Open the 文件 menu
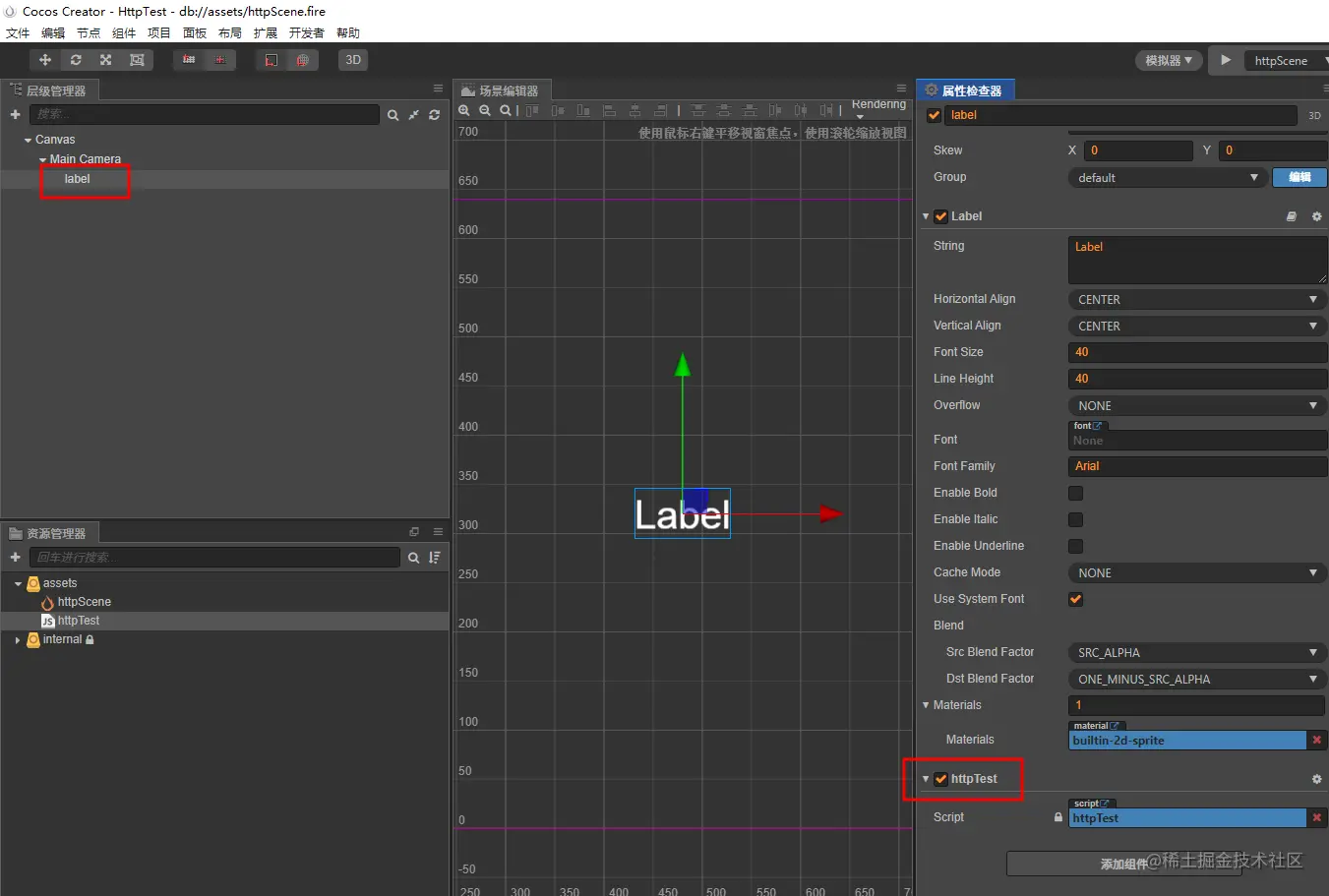Screen dimensions: 1329x896 point(18,32)
